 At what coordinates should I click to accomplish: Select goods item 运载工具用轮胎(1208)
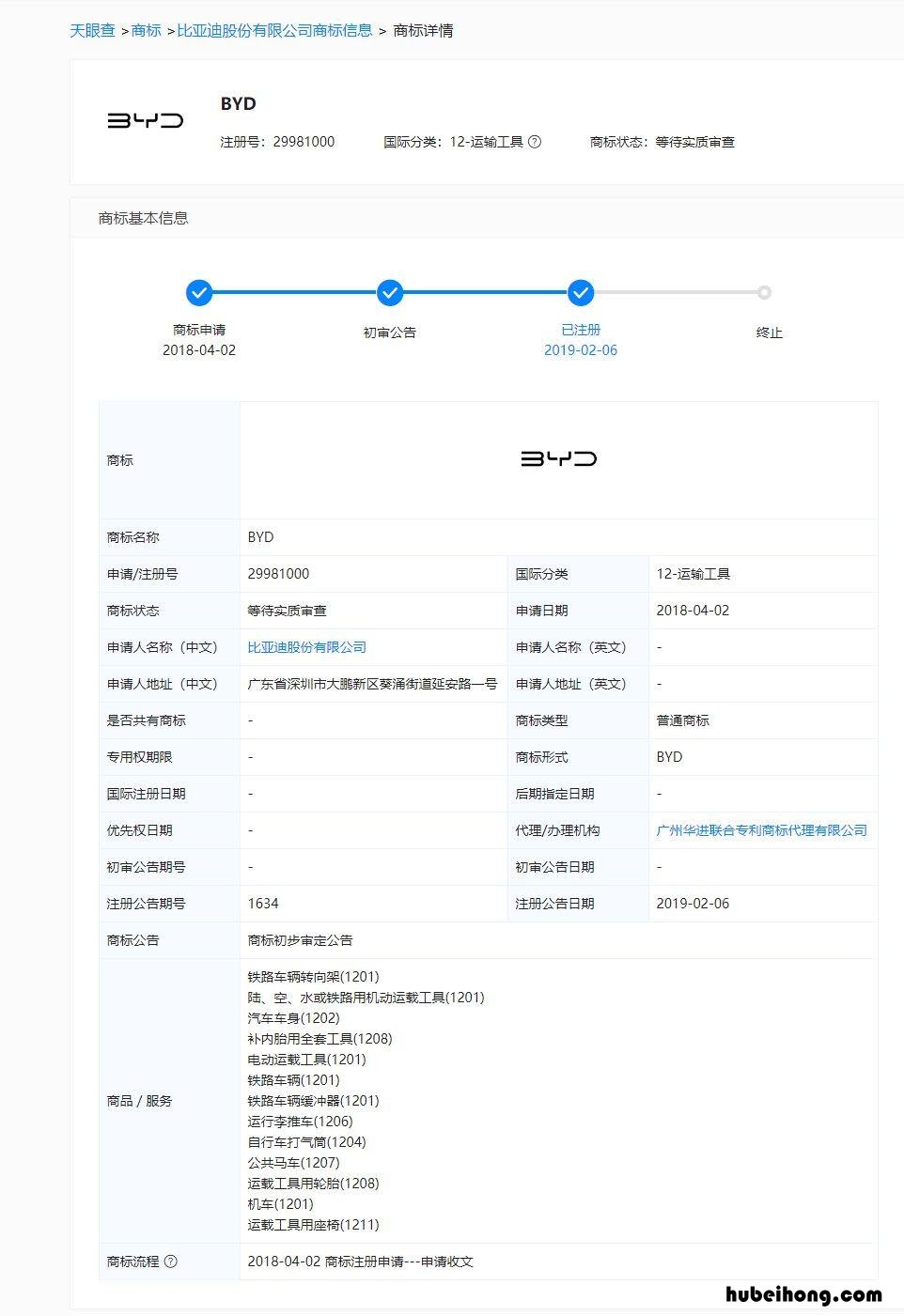click(x=313, y=1184)
